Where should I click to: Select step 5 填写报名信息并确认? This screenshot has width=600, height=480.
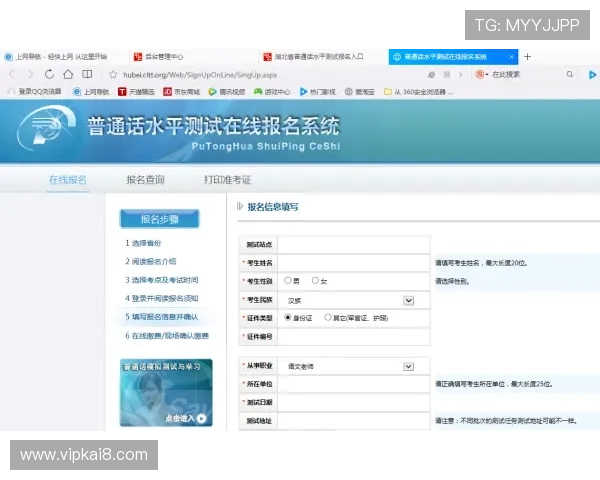click(x=161, y=317)
